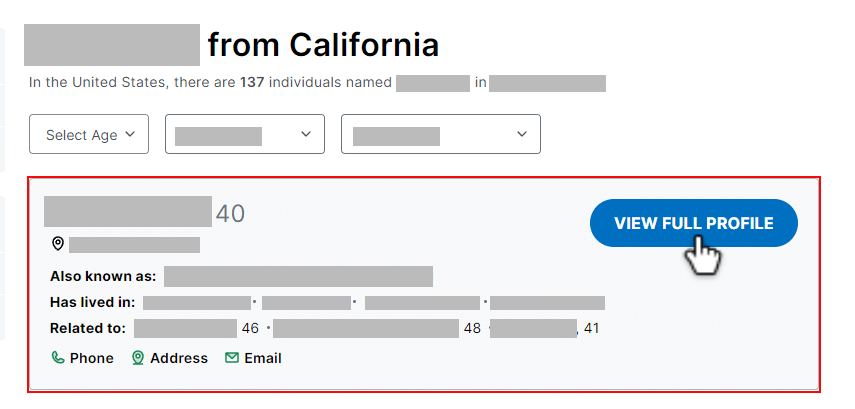Click the green Address map marker icon
The height and width of the screenshot is (409, 855).
[x=138, y=358]
